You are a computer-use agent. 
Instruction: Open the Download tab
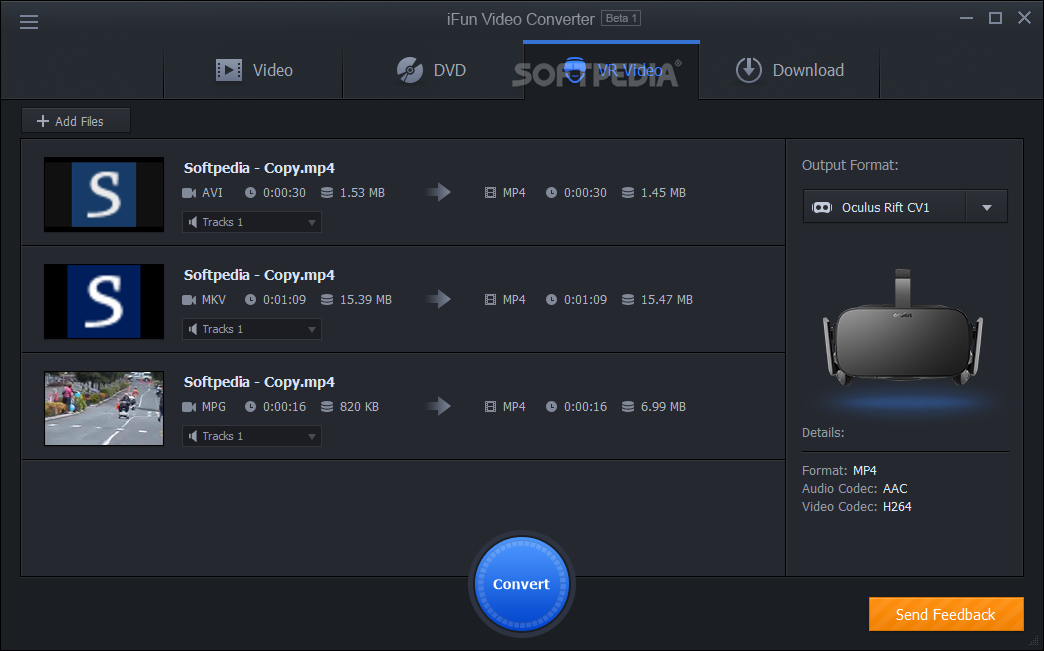tap(790, 70)
